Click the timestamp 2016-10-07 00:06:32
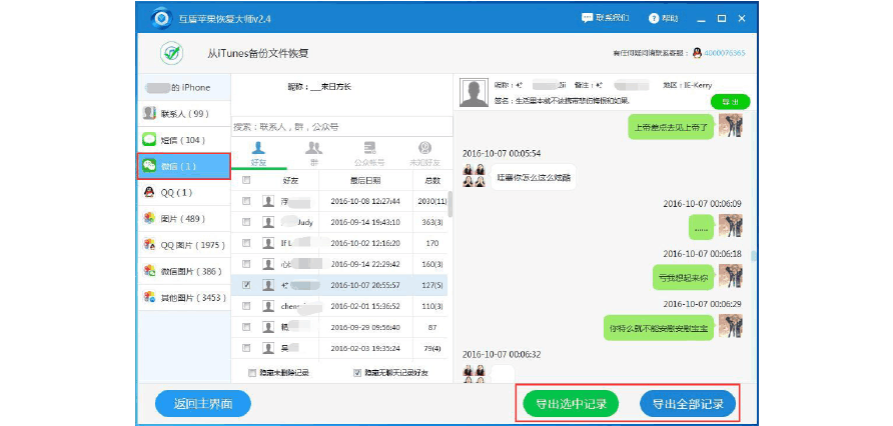The height and width of the screenshot is (426, 893). pos(501,354)
